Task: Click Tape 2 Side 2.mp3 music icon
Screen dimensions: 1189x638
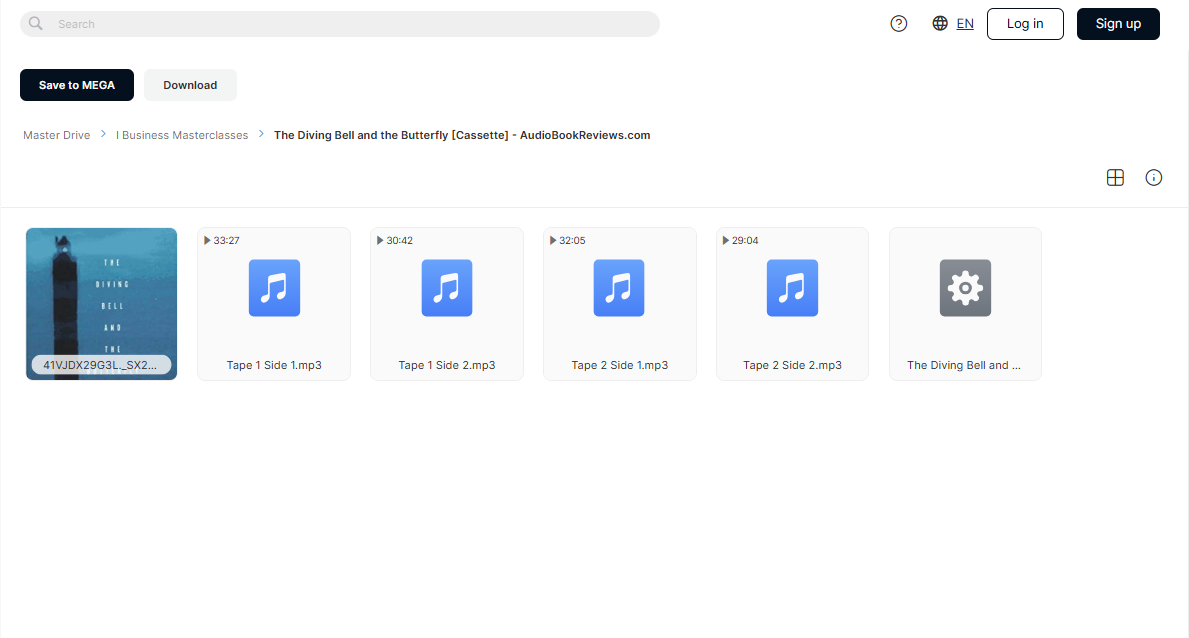Action: coord(792,288)
